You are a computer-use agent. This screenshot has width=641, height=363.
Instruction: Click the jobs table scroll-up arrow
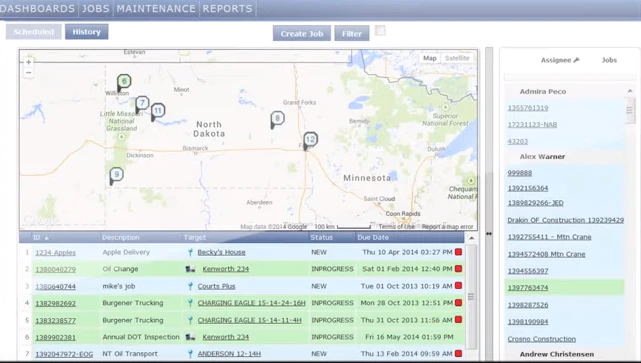[x=471, y=238]
